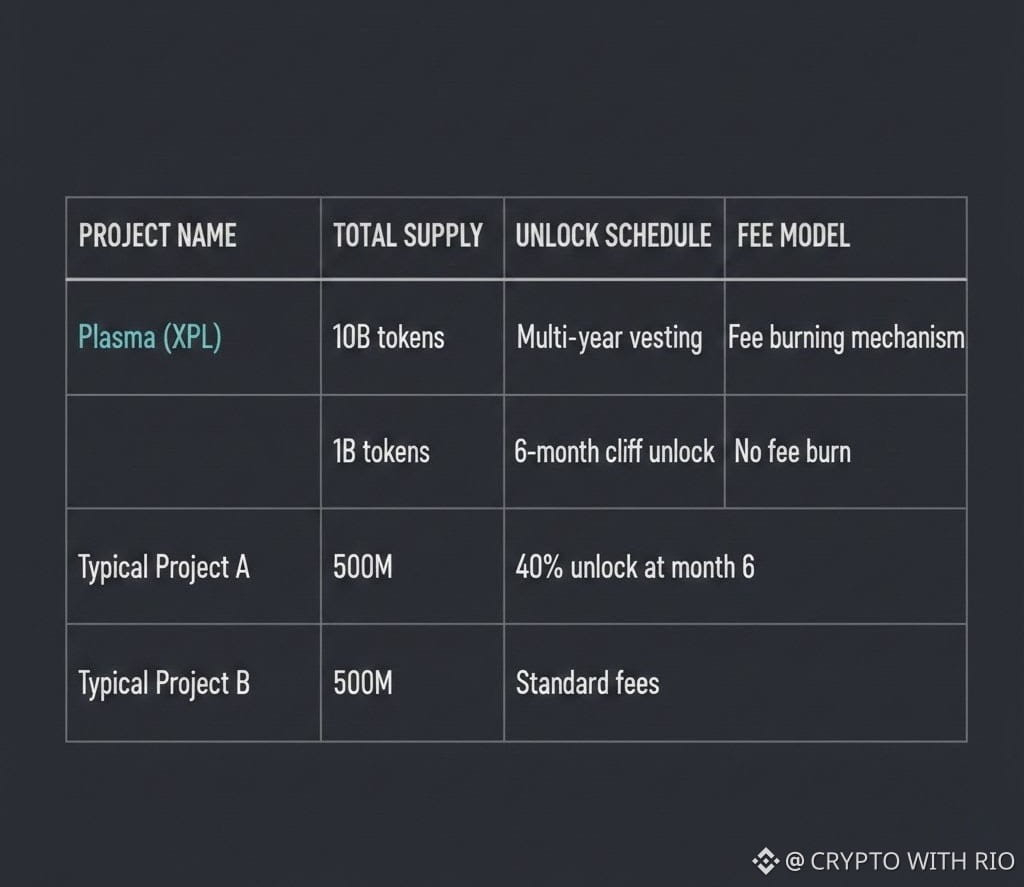Select the Typical Project B row label

click(164, 684)
